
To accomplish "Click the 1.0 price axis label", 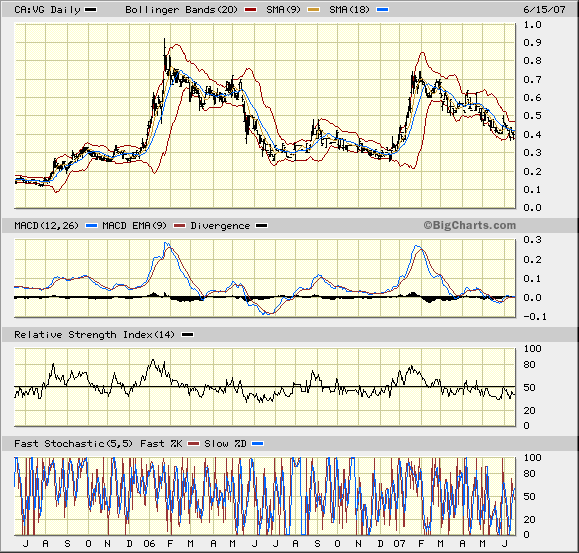I will coord(532,25).
